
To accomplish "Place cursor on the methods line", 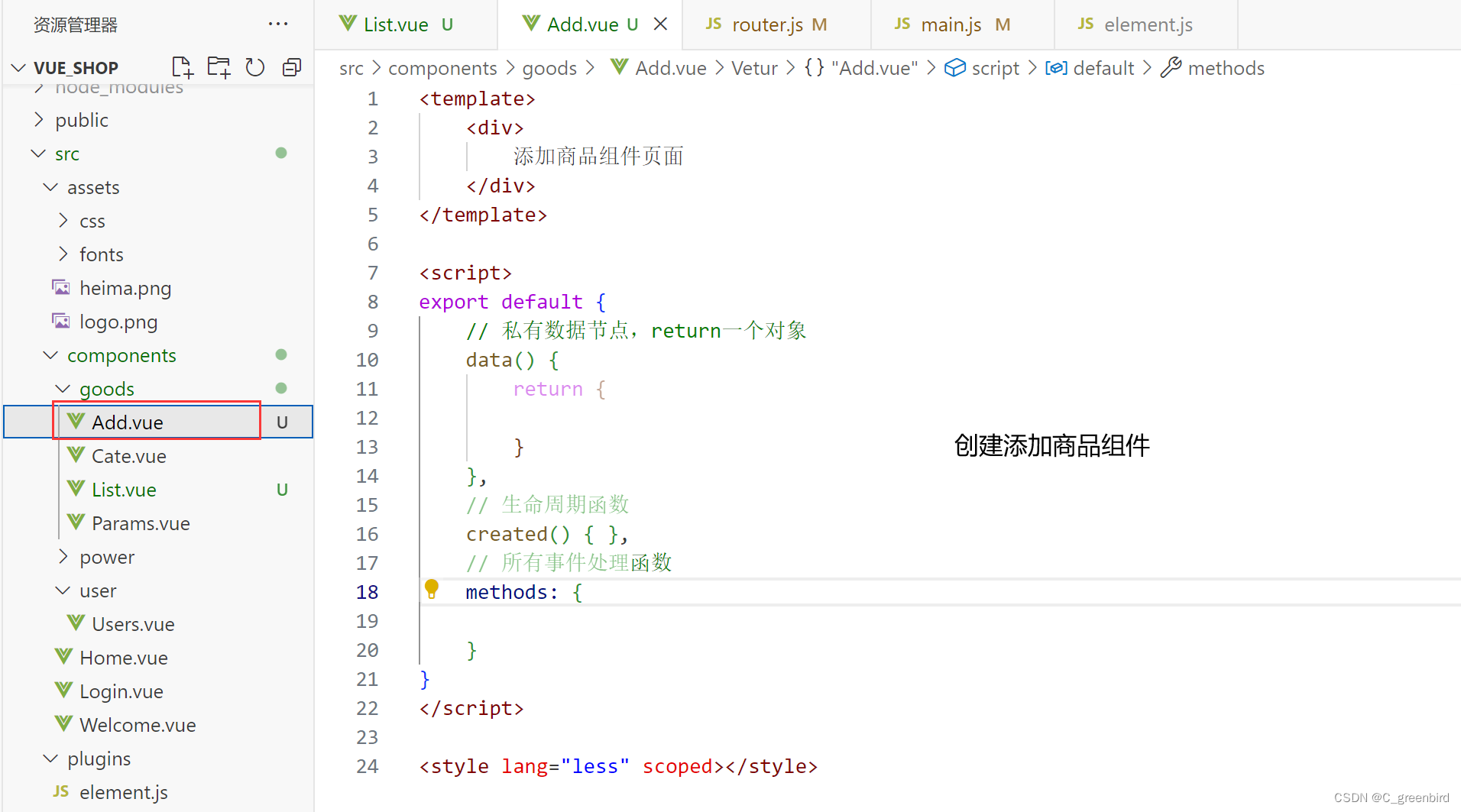I will point(523,592).
